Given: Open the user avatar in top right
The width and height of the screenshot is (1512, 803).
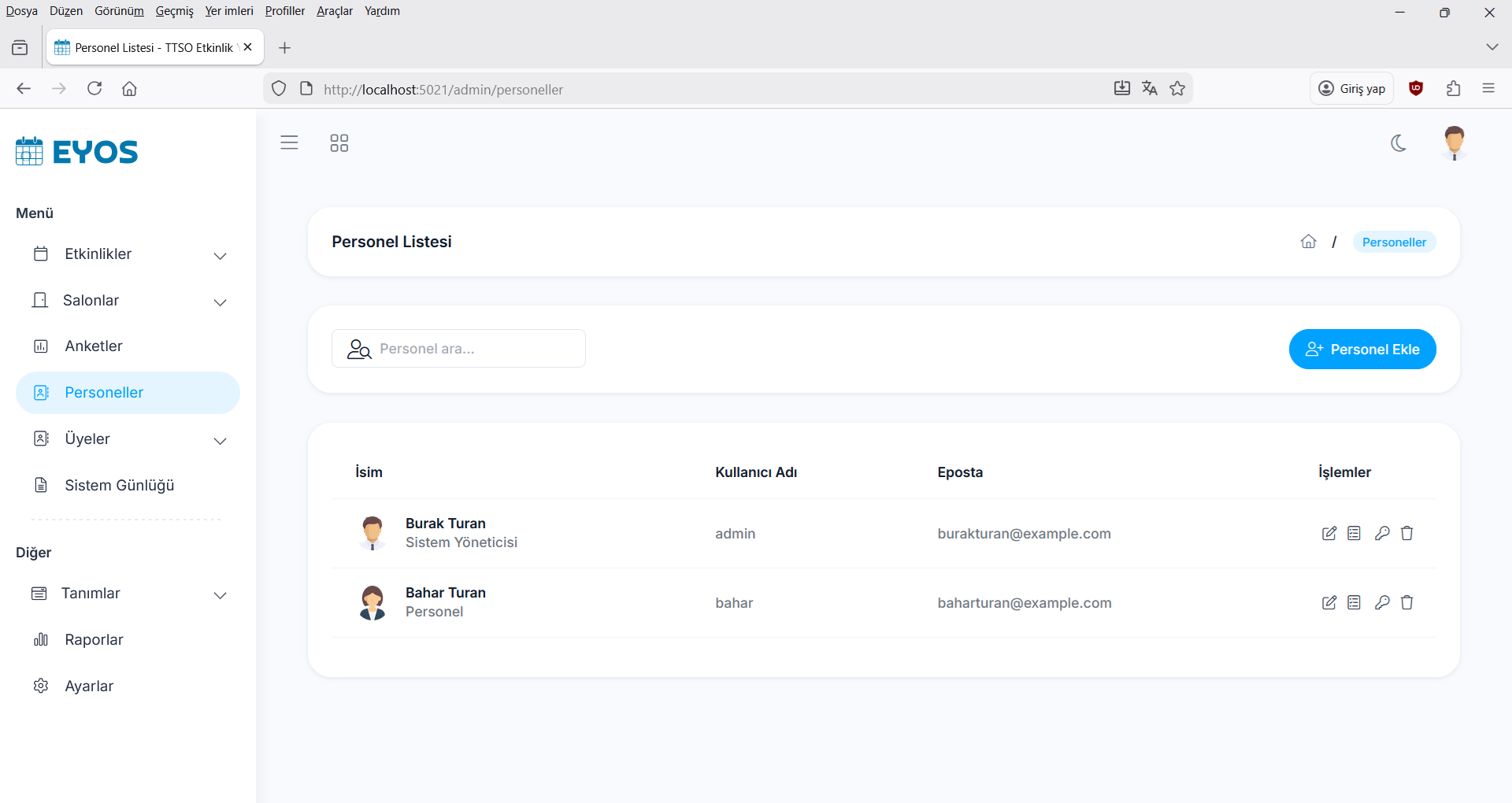Looking at the screenshot, I should coord(1454,143).
